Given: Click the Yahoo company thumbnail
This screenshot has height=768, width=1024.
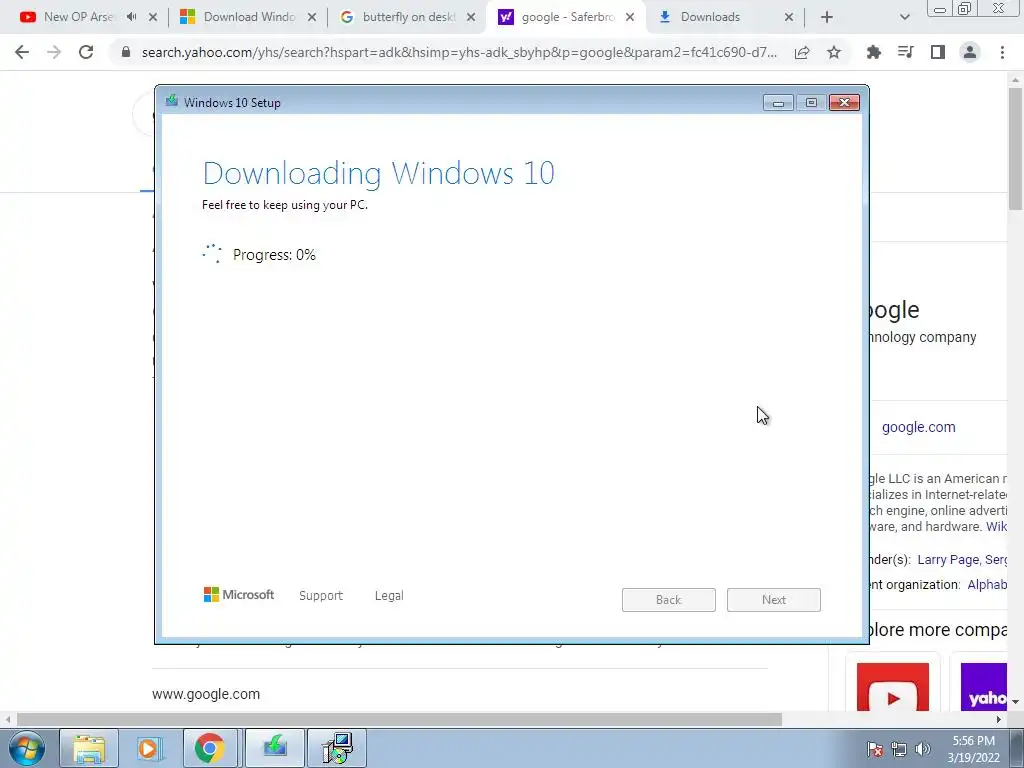Looking at the screenshot, I should click(x=984, y=687).
